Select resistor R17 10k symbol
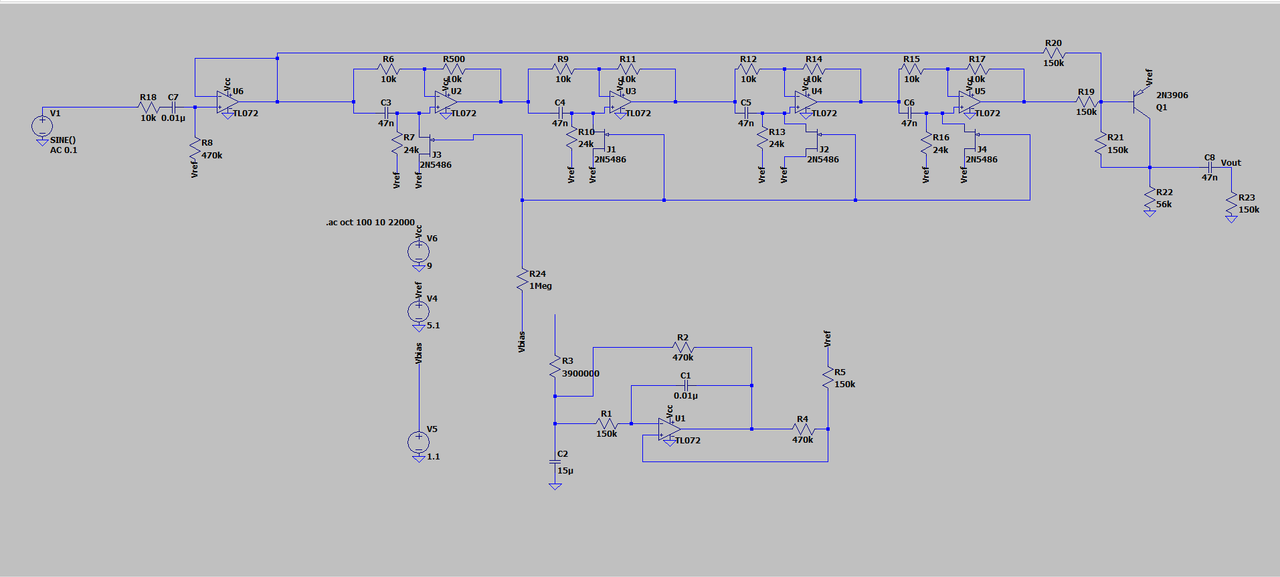 (976, 69)
